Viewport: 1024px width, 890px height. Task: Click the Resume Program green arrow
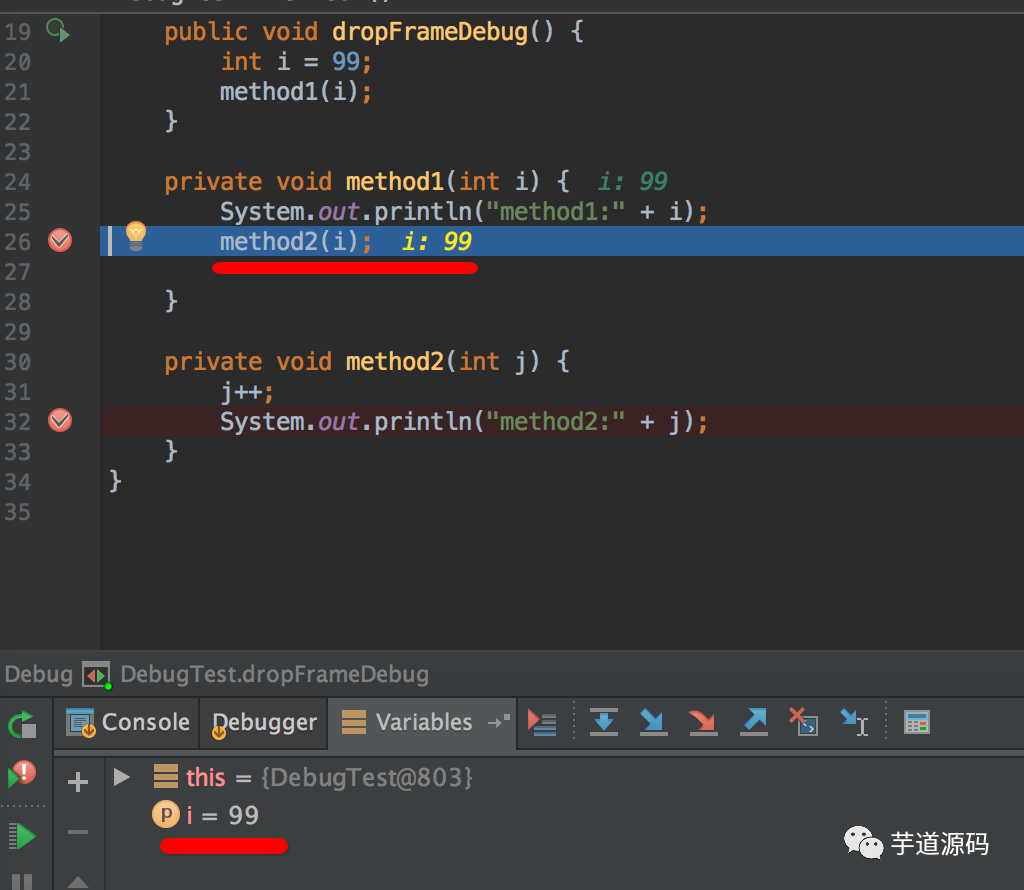pos(22,836)
